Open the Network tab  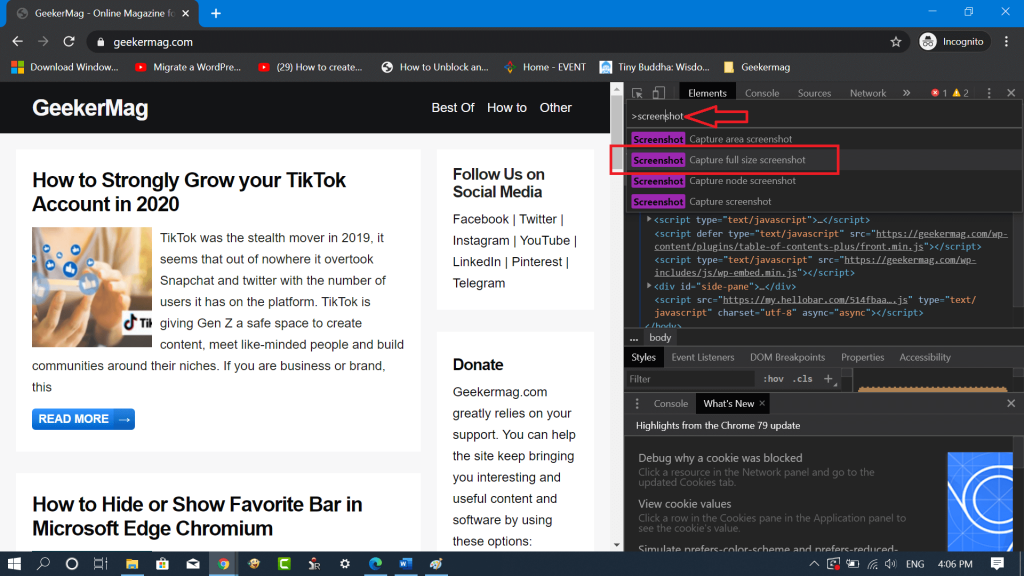868,93
